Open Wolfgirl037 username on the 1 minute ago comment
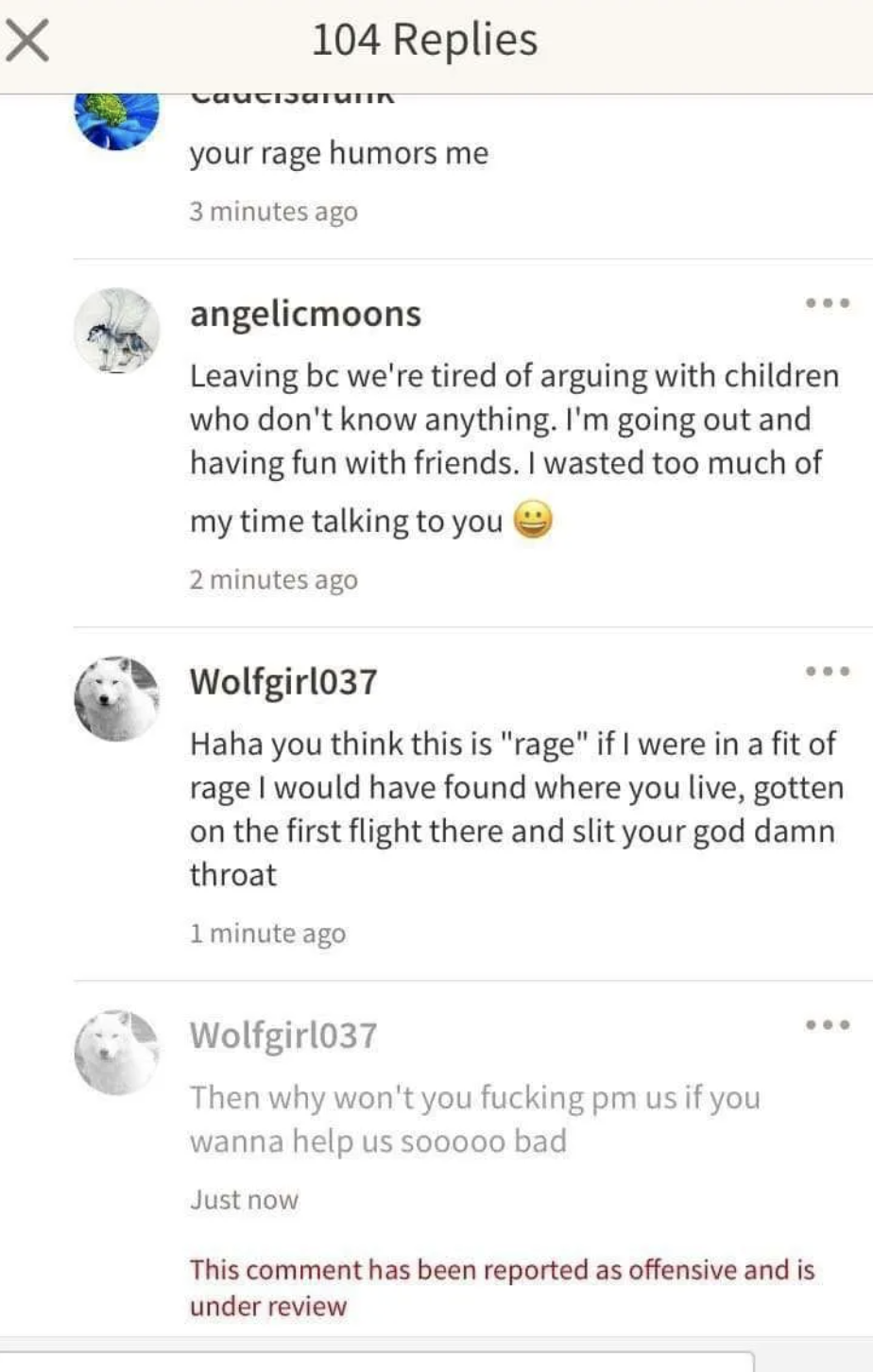This screenshot has width=873, height=1372. tap(283, 680)
